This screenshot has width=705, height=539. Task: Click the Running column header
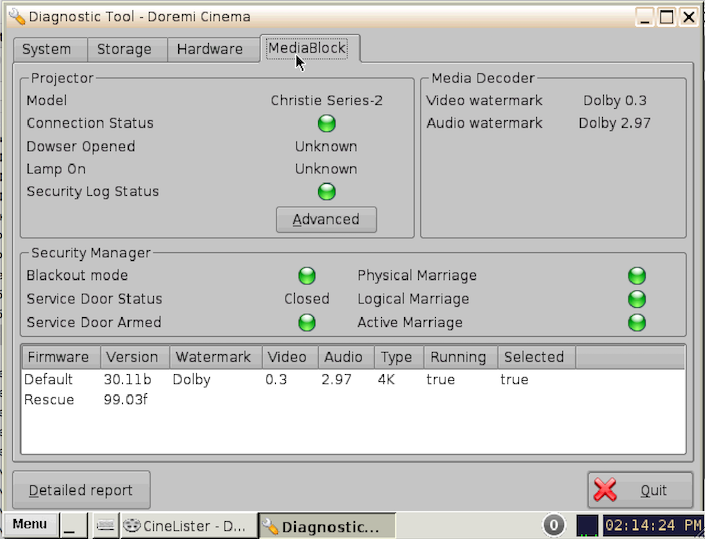click(x=460, y=357)
